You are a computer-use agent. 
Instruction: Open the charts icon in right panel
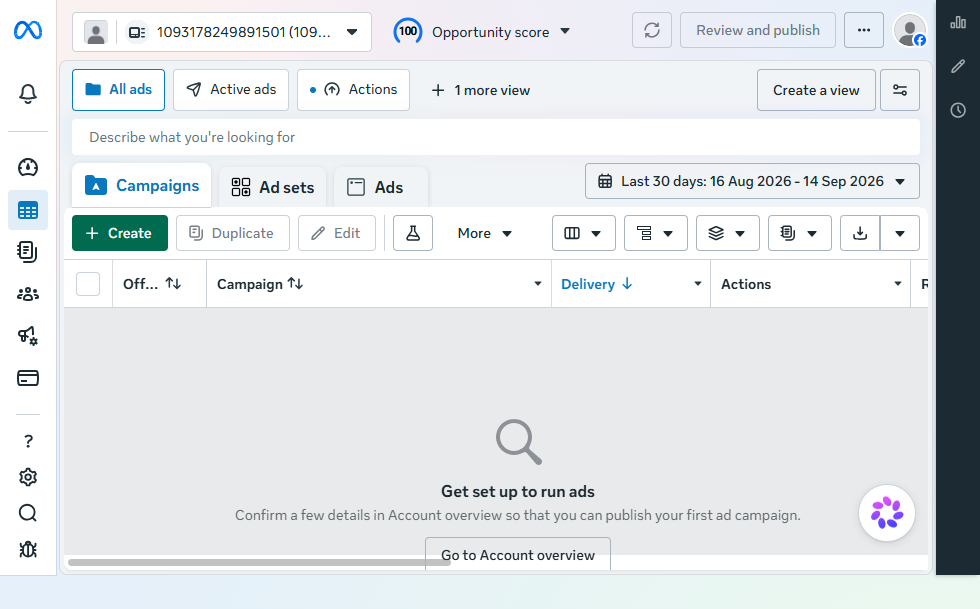(x=958, y=23)
